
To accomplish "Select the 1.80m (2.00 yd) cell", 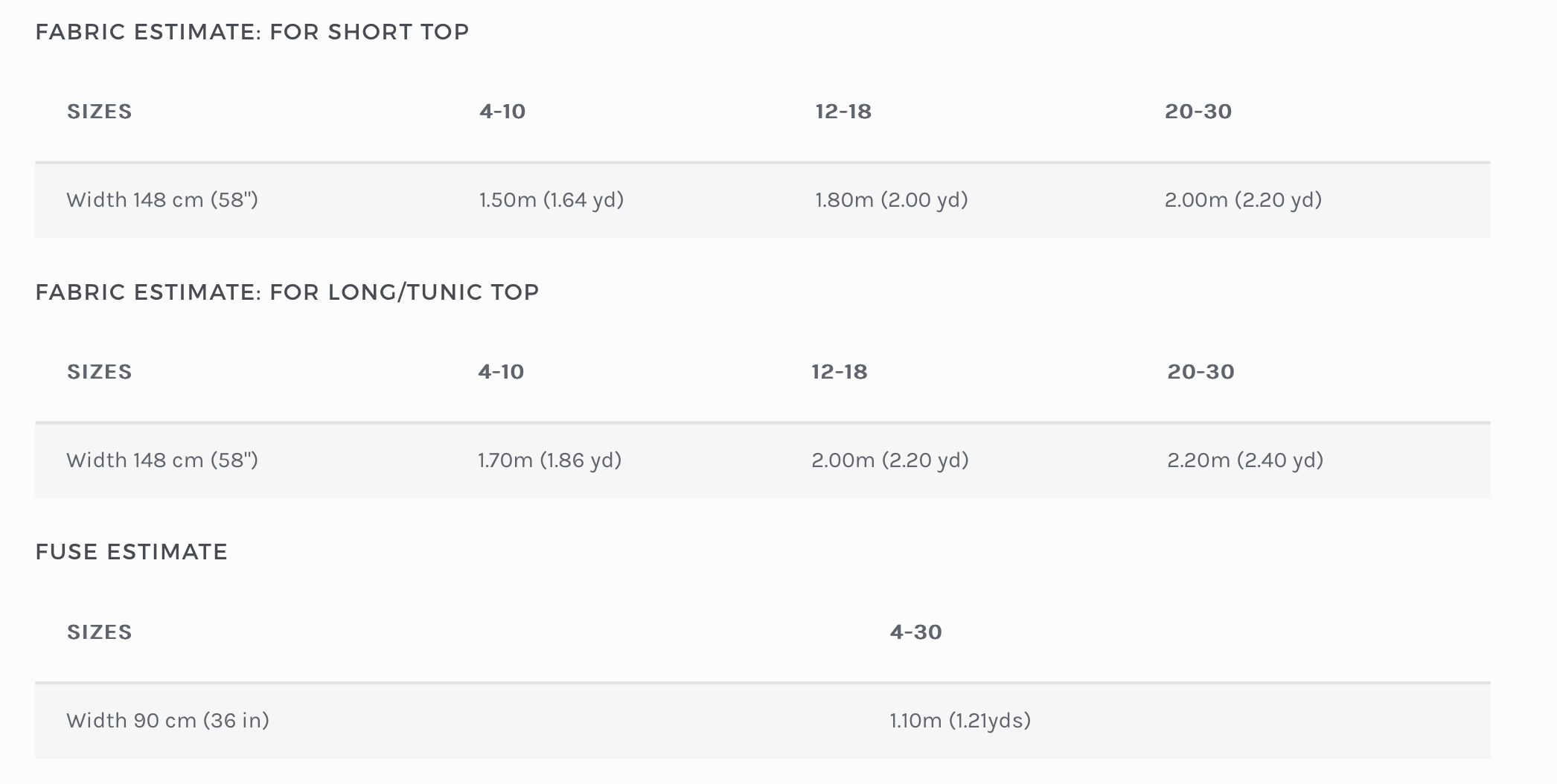I will (892, 200).
